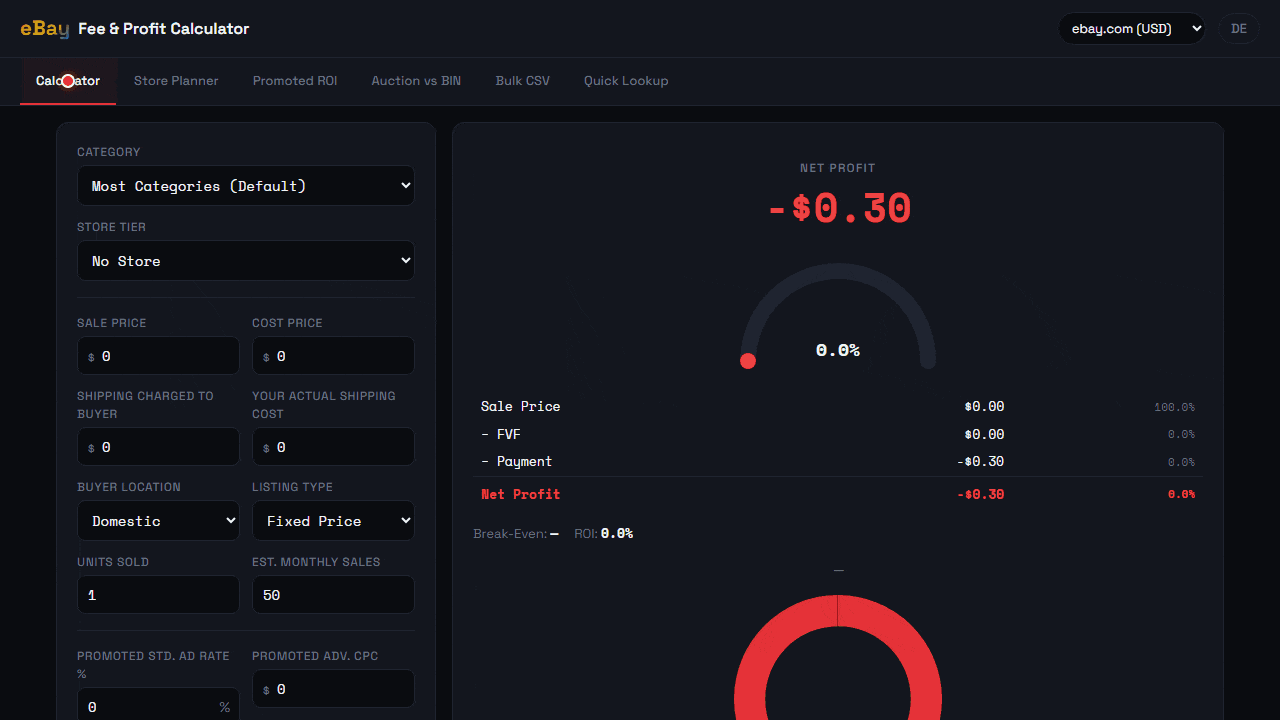Click the '- Payment' breakdown row
This screenshot has width=1280, height=720.
tap(838, 462)
